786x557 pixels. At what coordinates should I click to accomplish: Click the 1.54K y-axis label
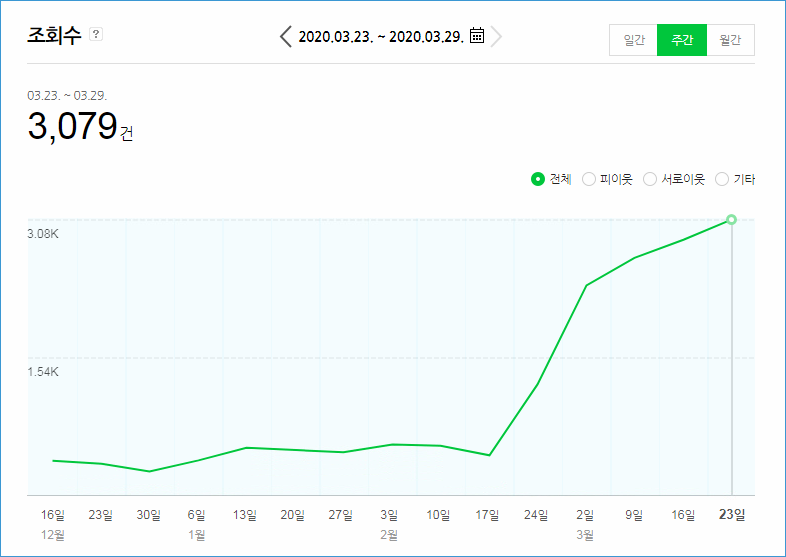tap(43, 372)
